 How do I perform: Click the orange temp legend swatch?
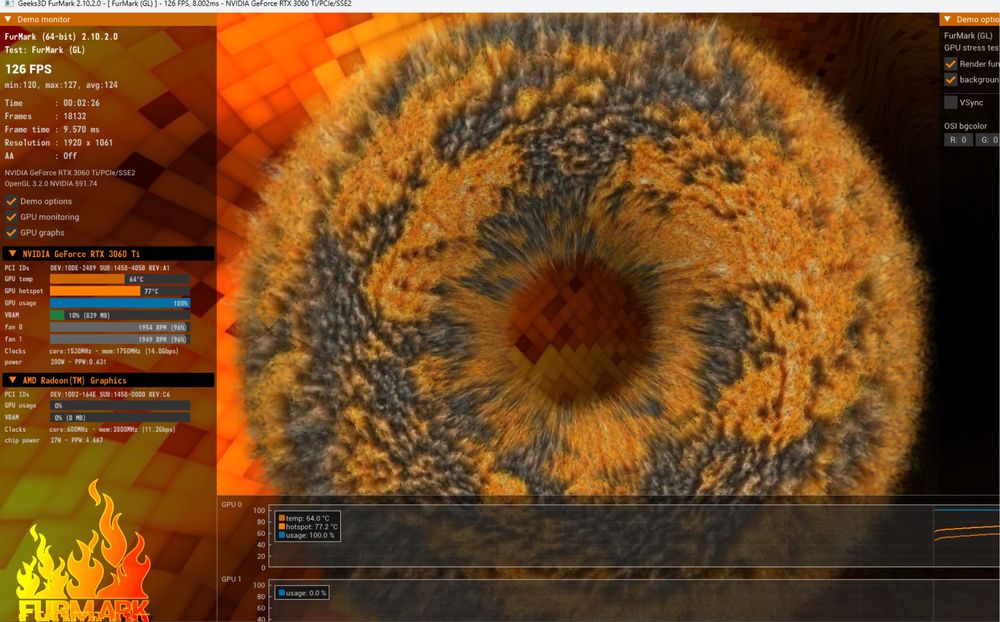coord(281,518)
